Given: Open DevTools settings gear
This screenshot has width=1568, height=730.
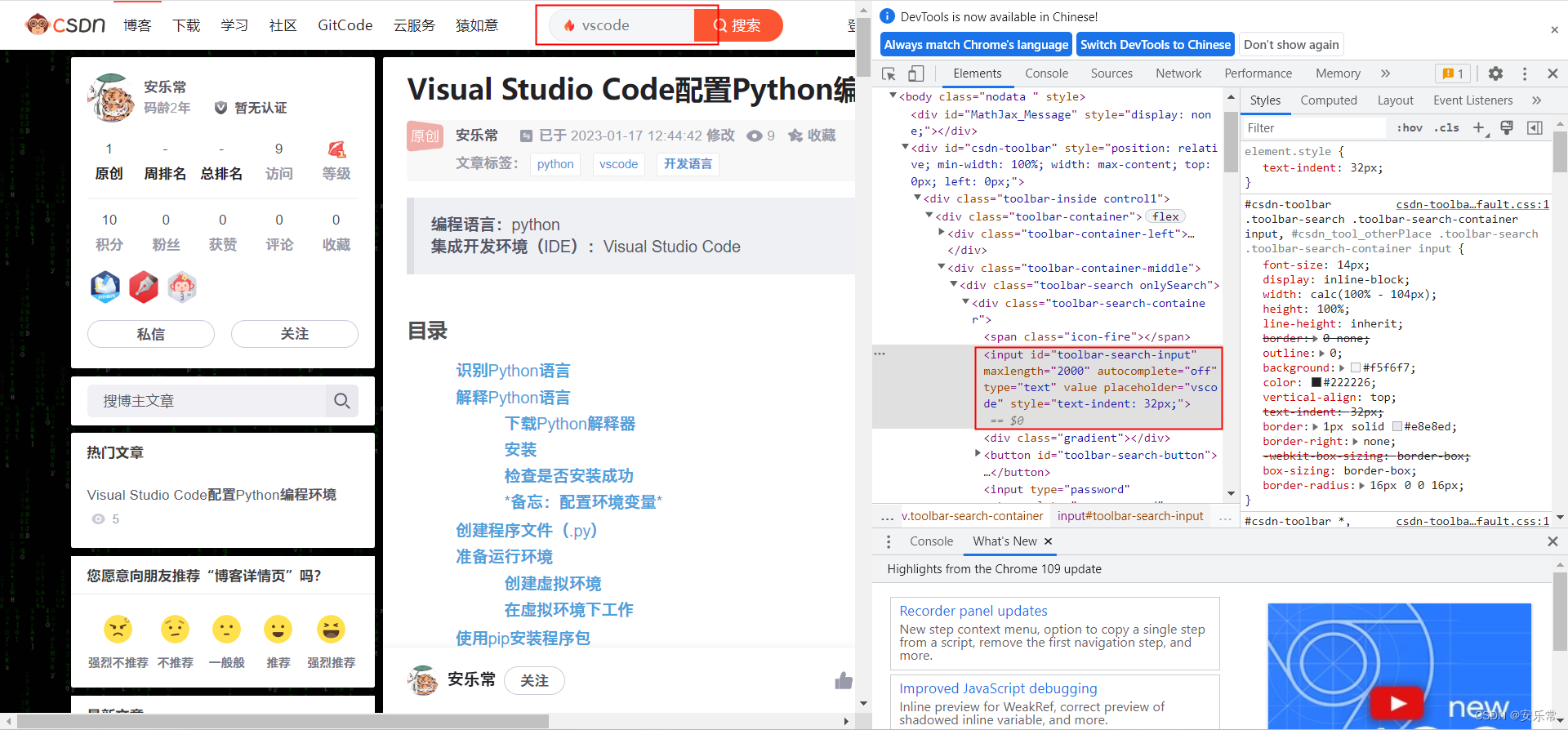Looking at the screenshot, I should point(1495,73).
